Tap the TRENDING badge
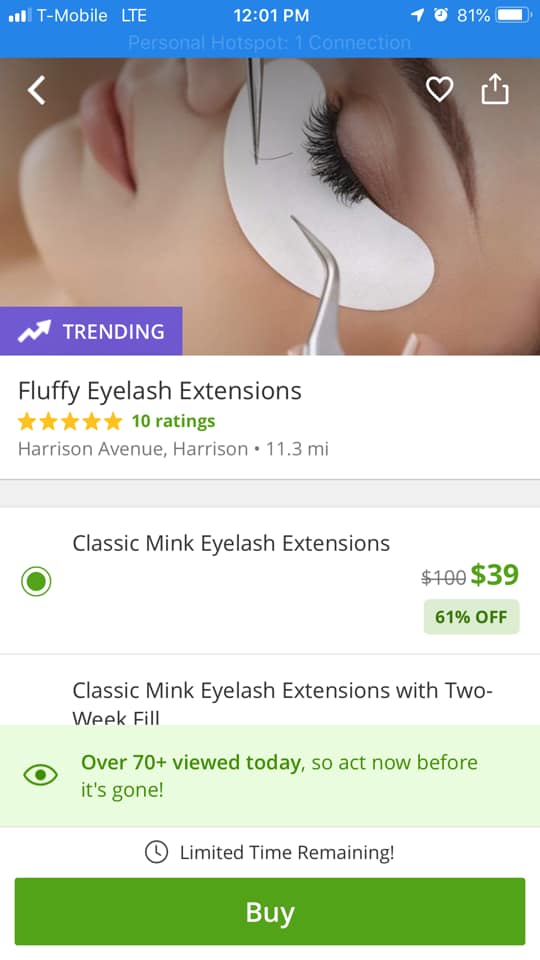 click(91, 331)
